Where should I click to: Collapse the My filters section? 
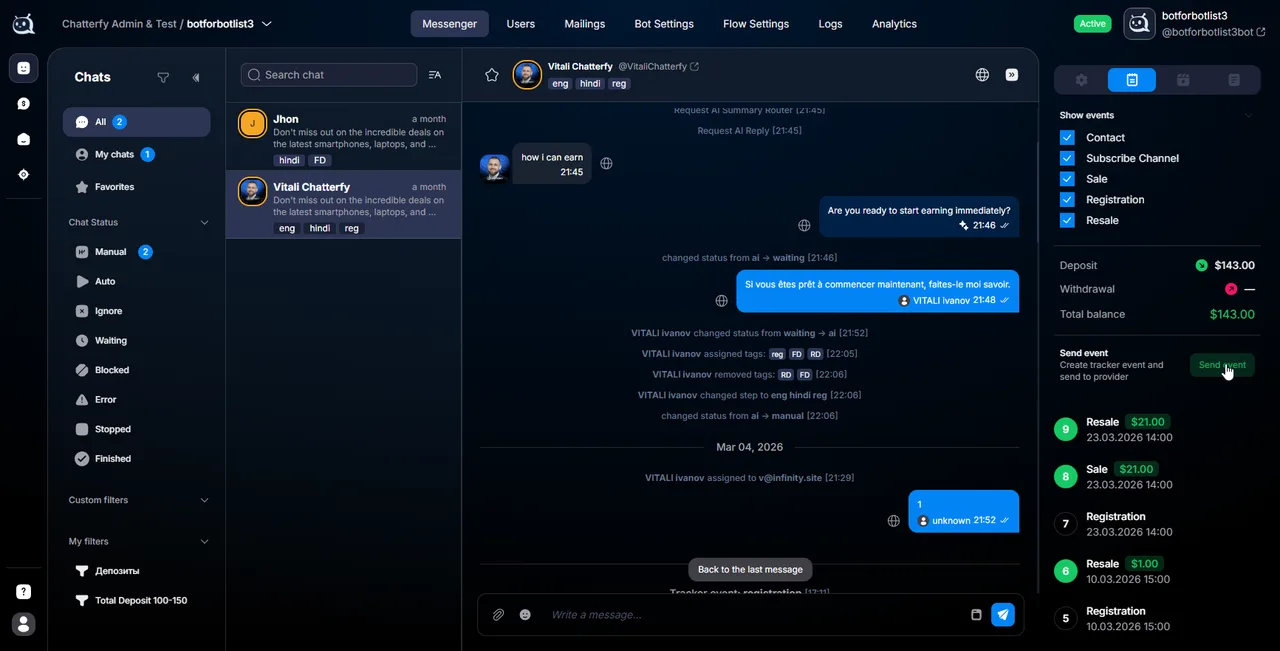click(x=204, y=541)
